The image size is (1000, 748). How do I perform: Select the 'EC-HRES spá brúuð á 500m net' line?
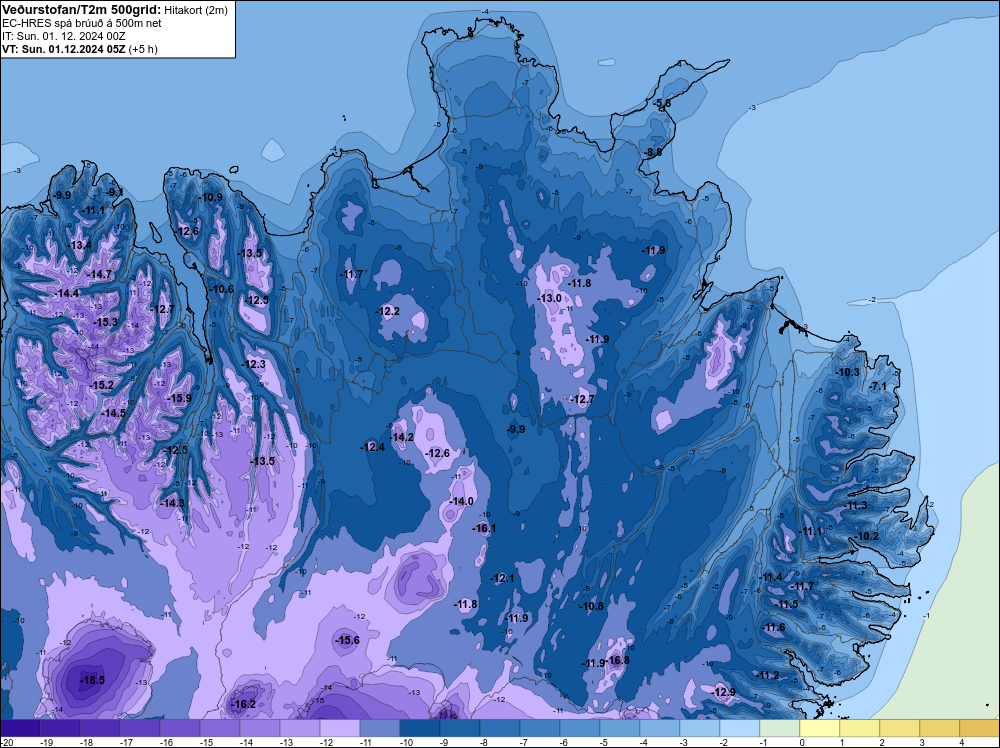[82, 23]
